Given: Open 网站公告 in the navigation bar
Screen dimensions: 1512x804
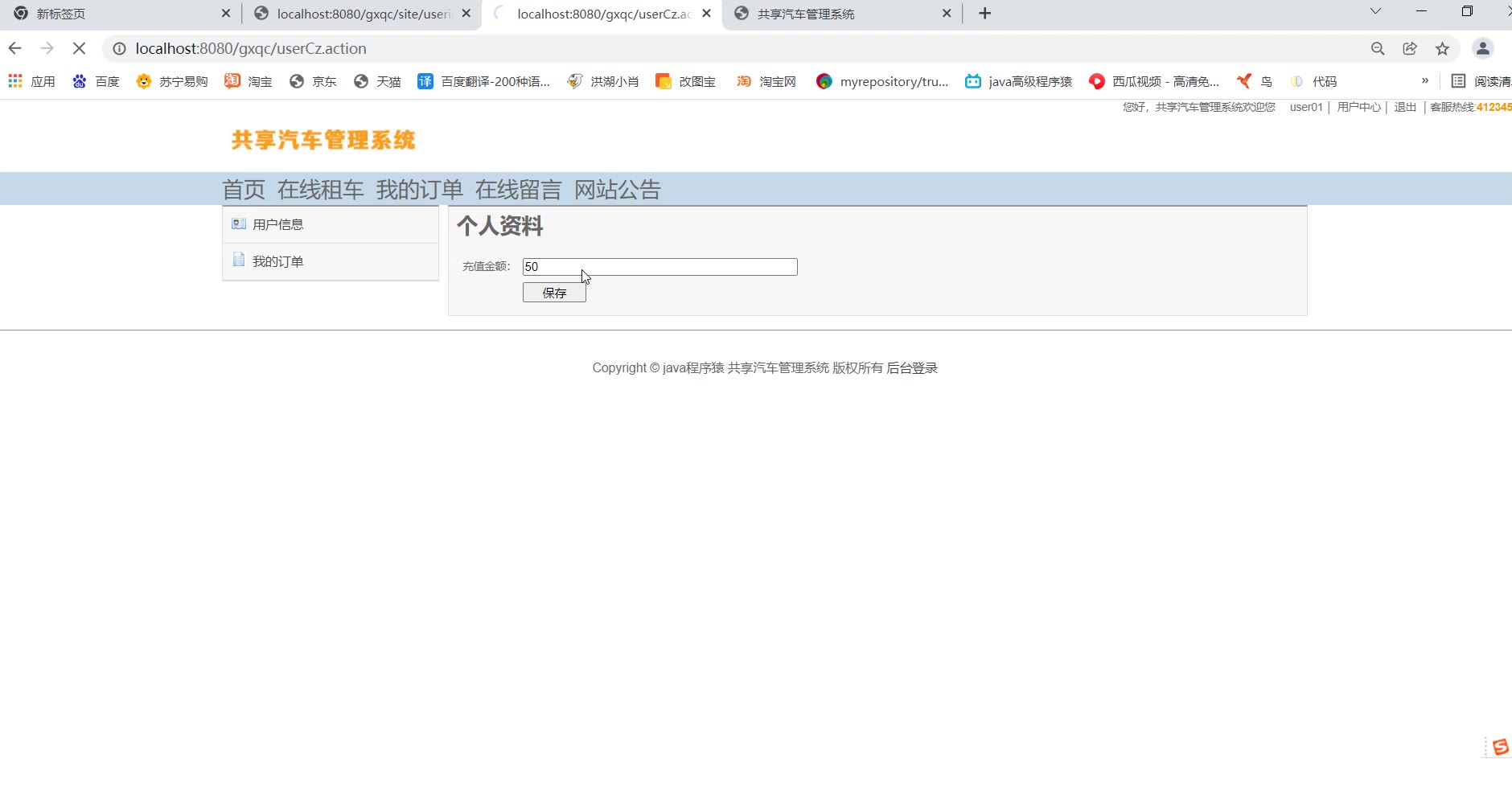Looking at the screenshot, I should [x=618, y=190].
